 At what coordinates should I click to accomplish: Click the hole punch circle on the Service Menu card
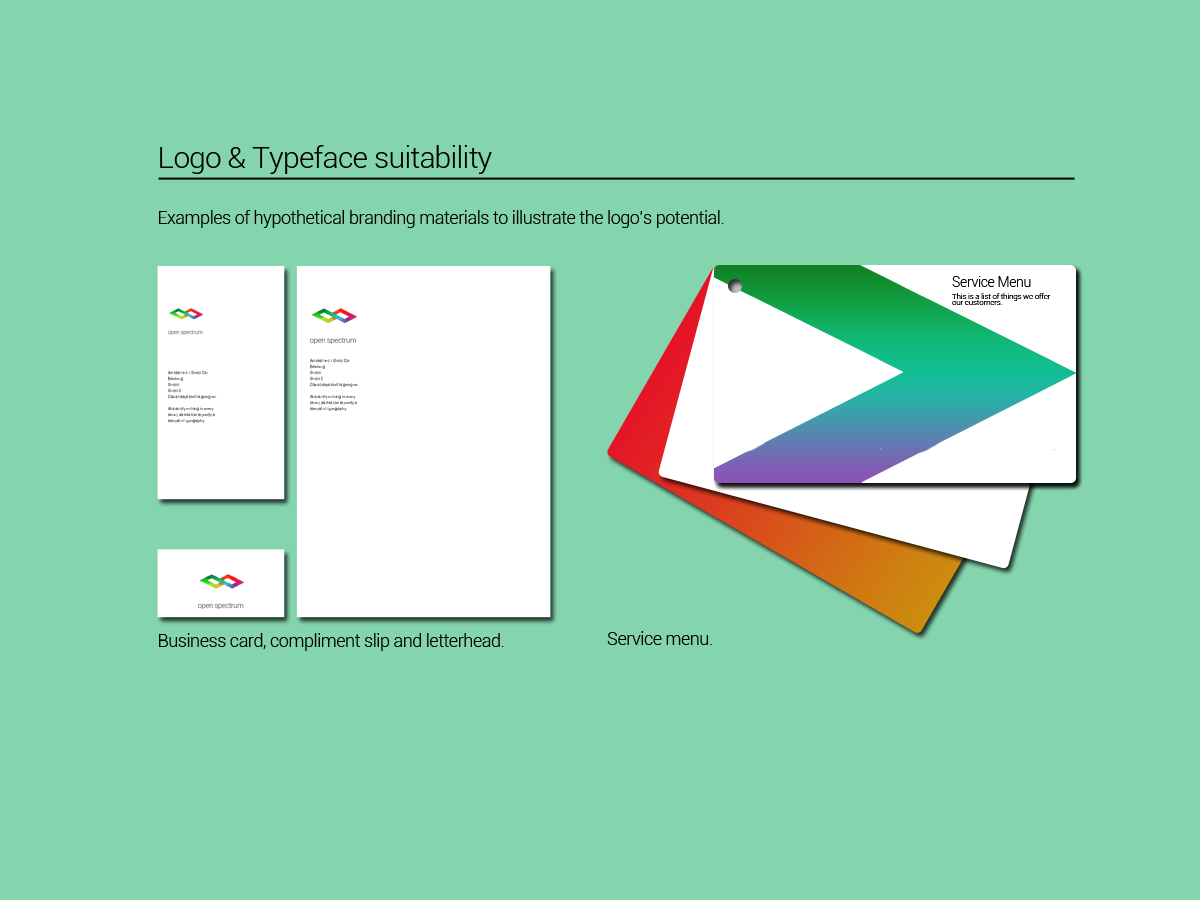click(x=737, y=285)
